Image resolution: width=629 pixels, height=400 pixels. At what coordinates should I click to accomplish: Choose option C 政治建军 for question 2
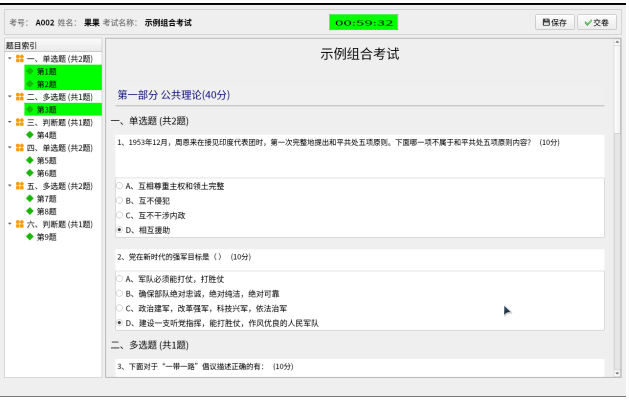pyautogui.click(x=120, y=309)
